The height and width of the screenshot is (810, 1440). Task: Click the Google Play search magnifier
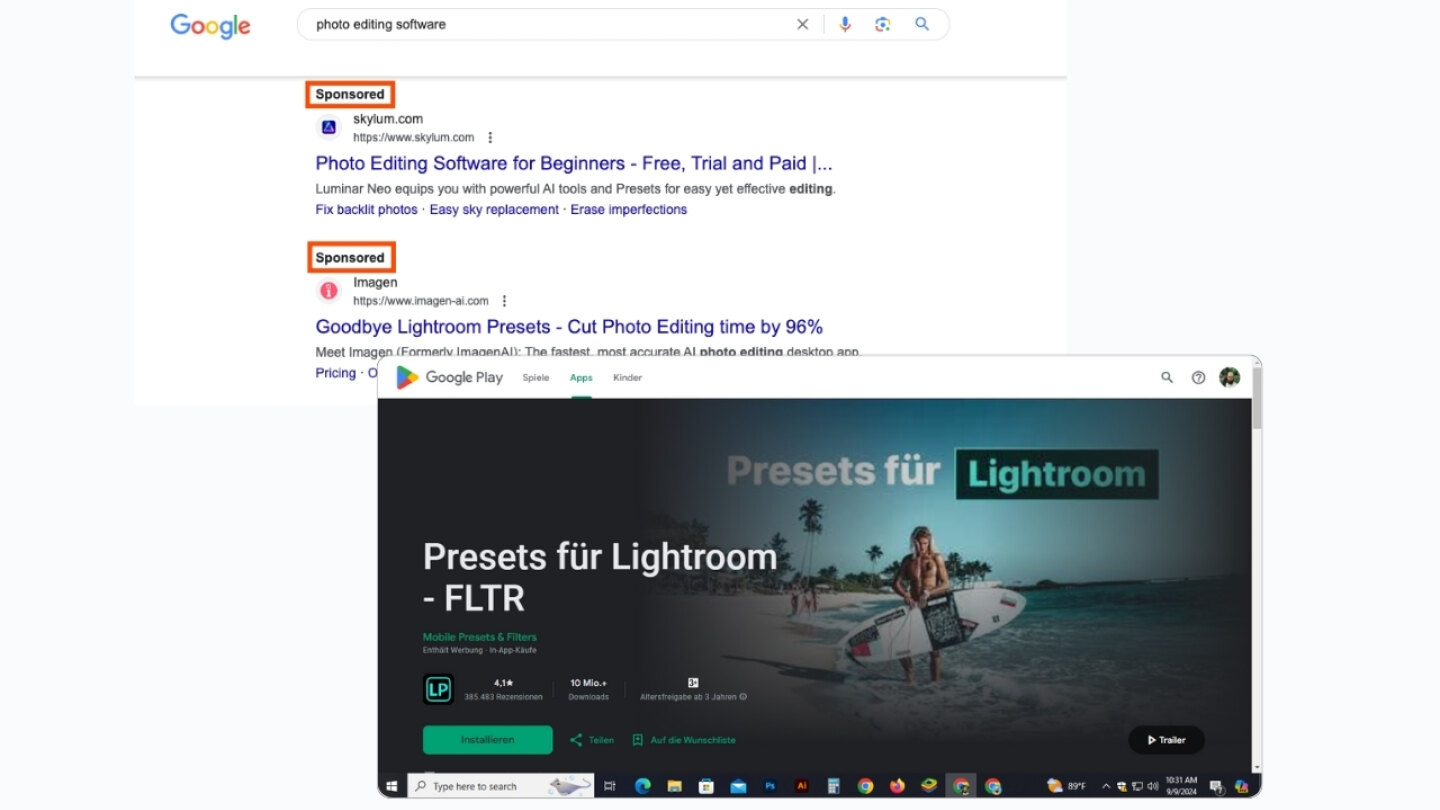[x=1167, y=377]
